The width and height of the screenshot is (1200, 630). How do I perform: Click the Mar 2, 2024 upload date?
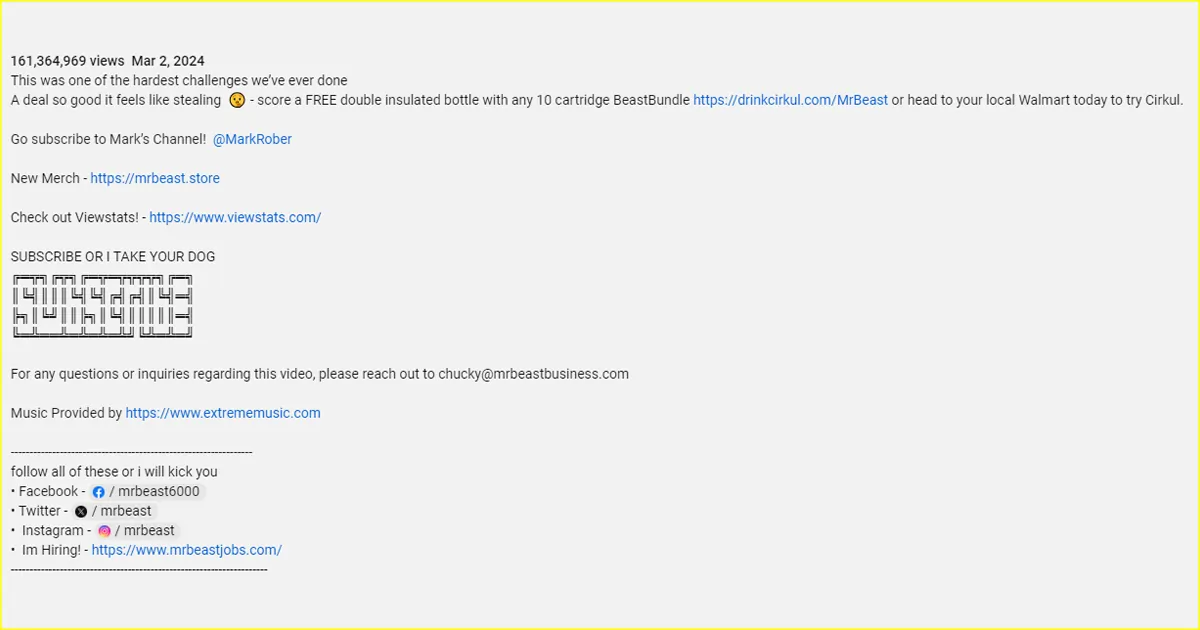click(x=168, y=61)
